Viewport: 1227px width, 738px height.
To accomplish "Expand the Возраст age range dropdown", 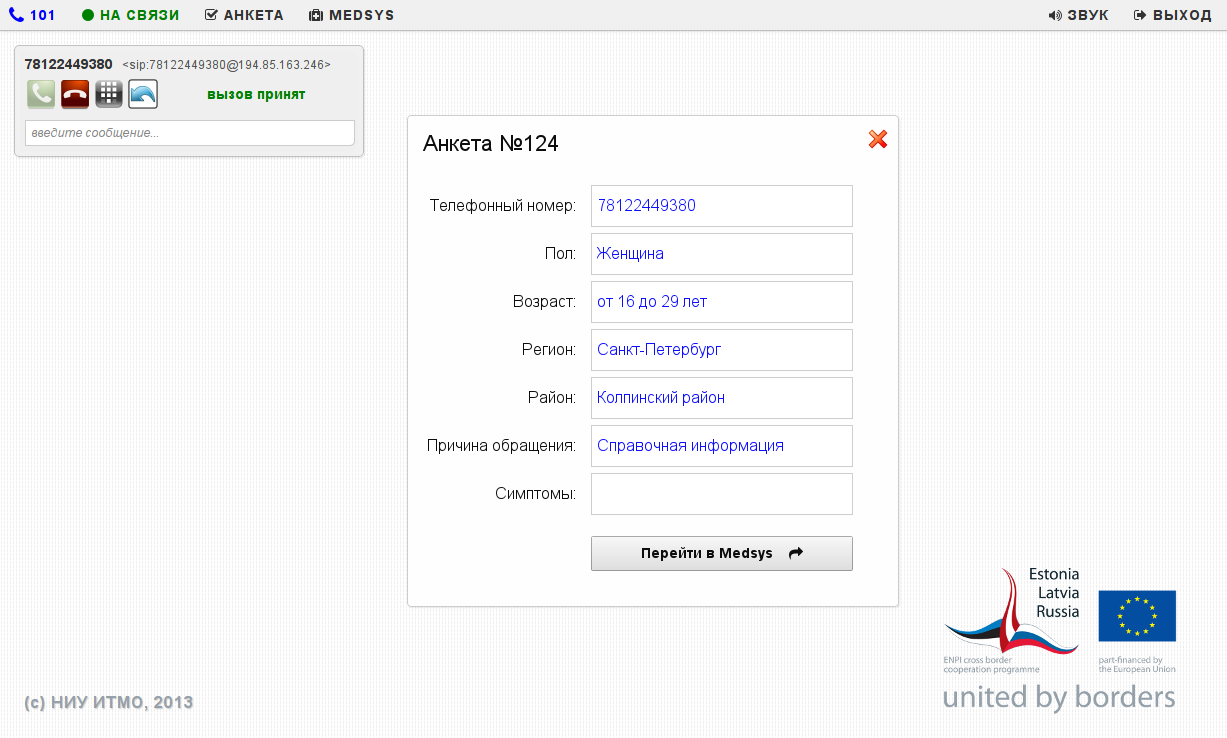I will pyautogui.click(x=721, y=302).
